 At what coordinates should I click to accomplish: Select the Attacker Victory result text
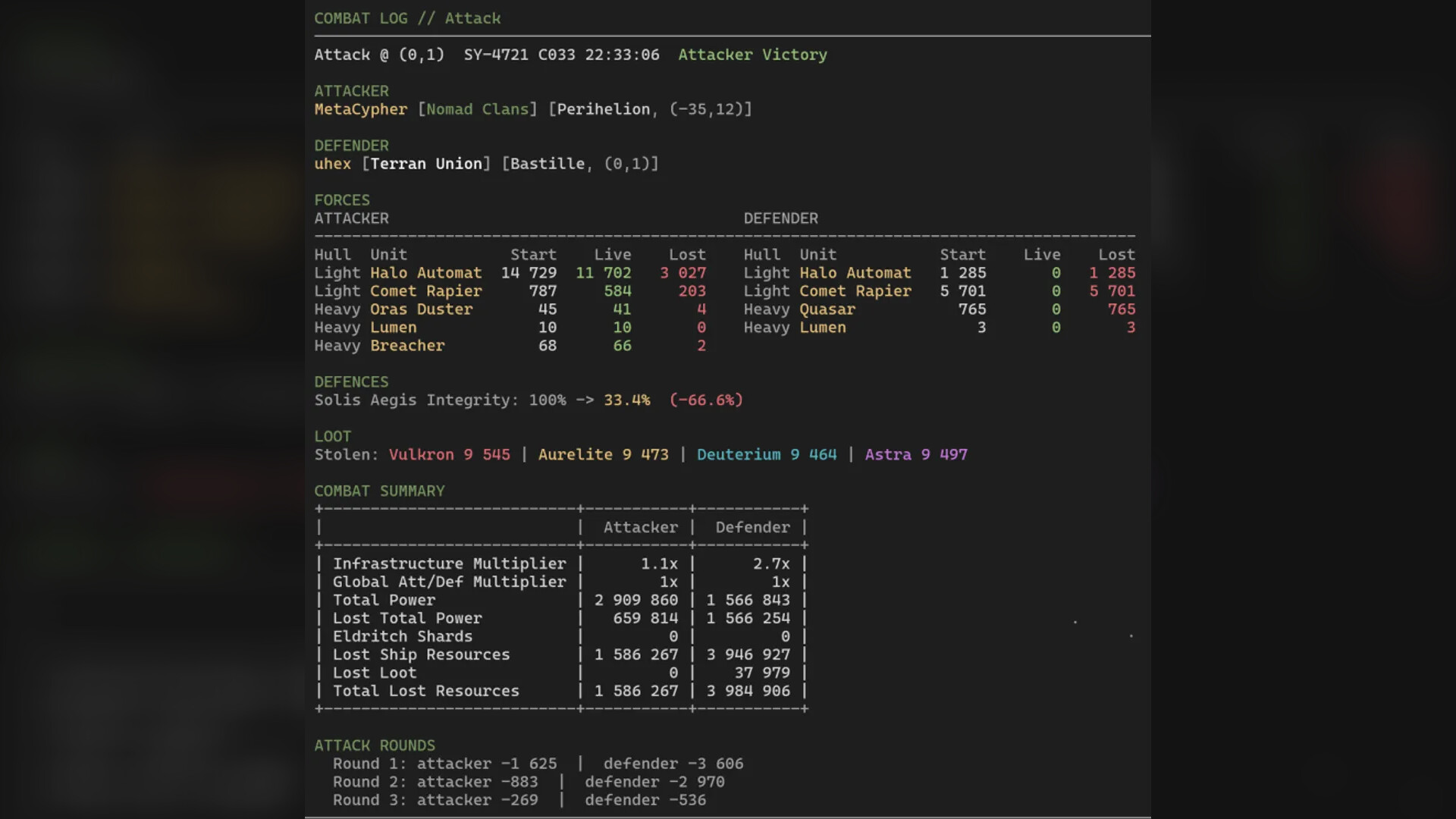pyautogui.click(x=752, y=55)
